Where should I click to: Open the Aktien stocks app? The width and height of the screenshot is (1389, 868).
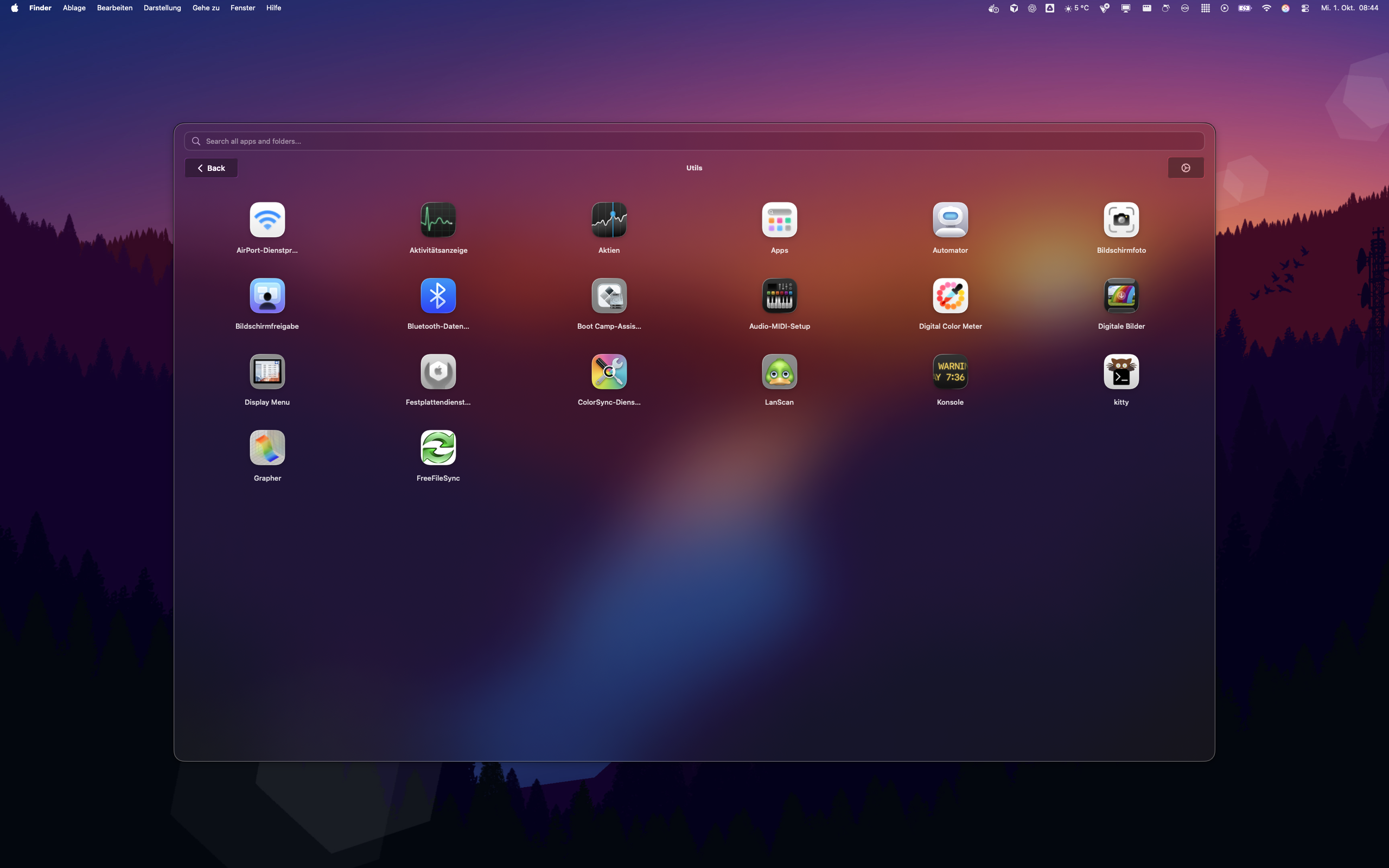tap(609, 220)
